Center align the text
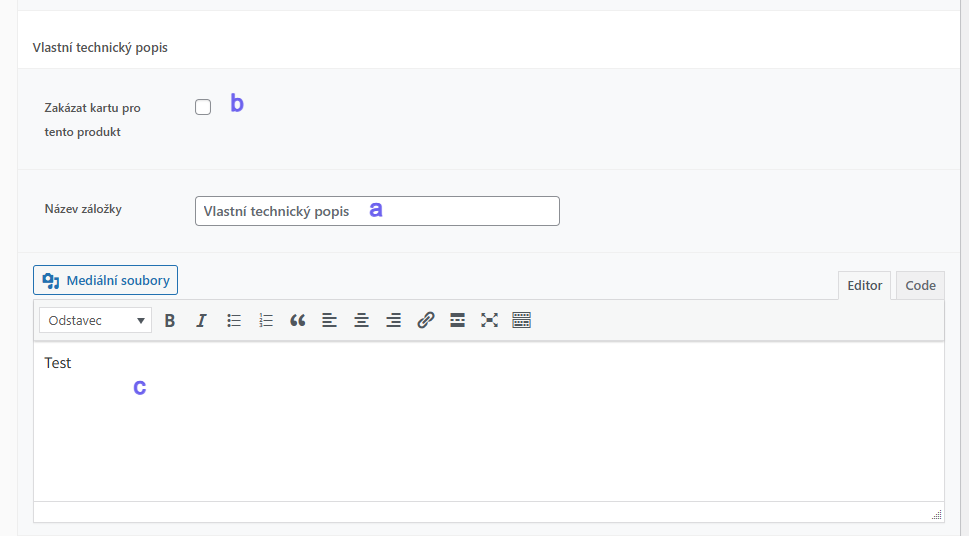This screenshot has height=536, width=969. [x=362, y=320]
